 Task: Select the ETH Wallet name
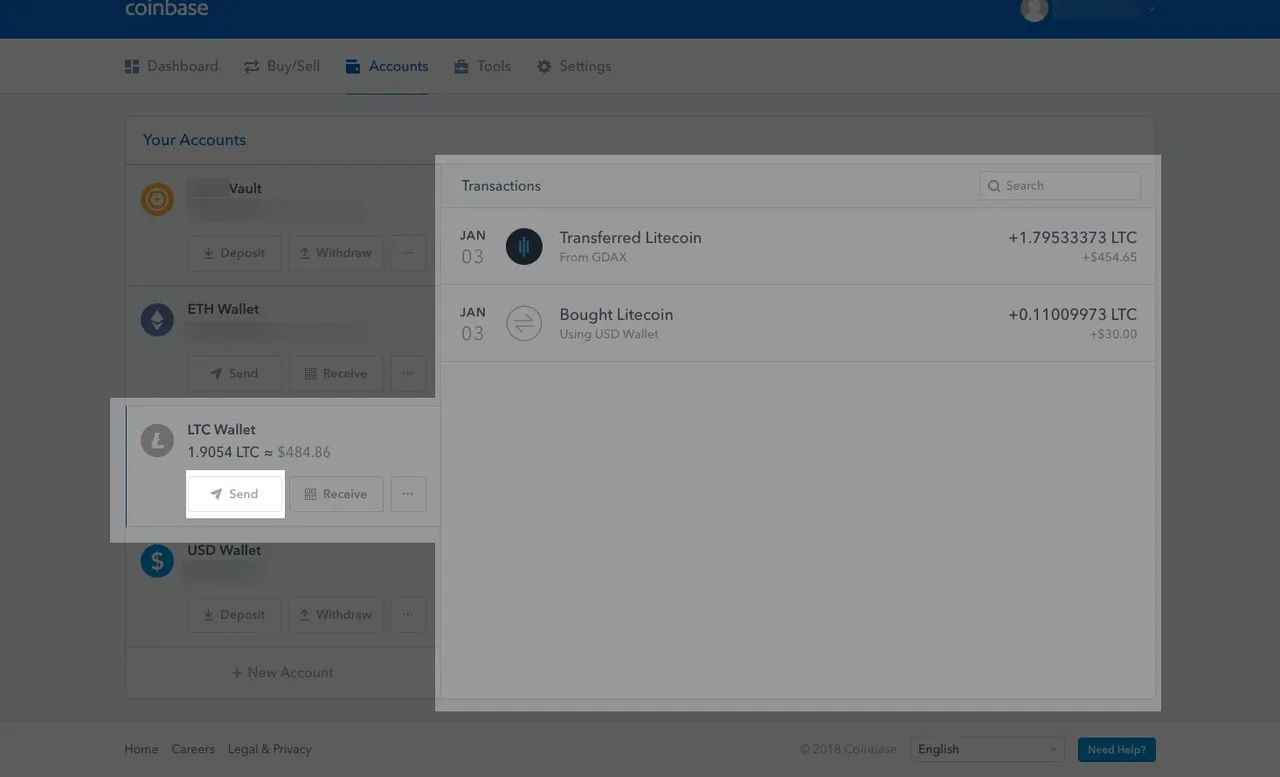click(223, 309)
